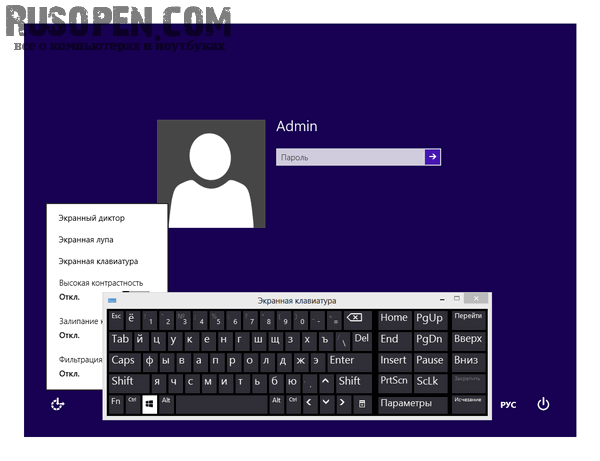Toggle the Caps lock key

pyautogui.click(x=124, y=360)
